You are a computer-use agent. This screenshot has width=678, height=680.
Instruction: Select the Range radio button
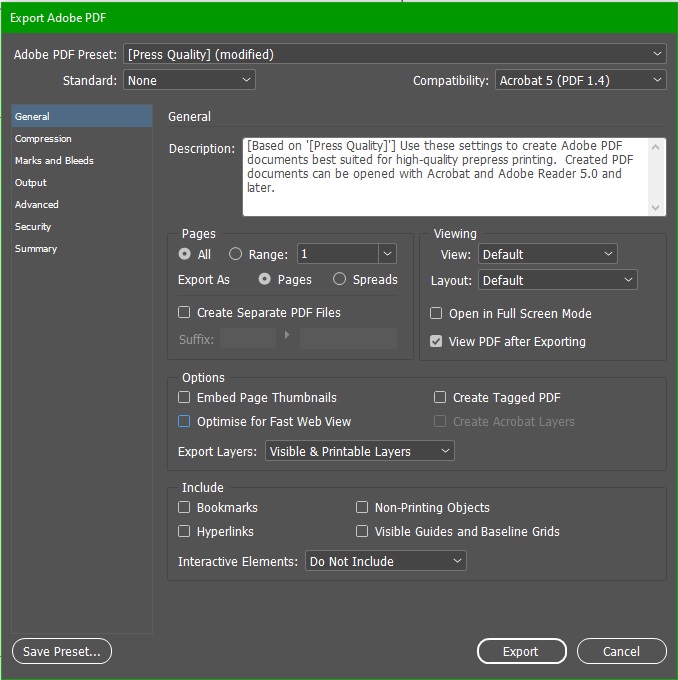235,254
